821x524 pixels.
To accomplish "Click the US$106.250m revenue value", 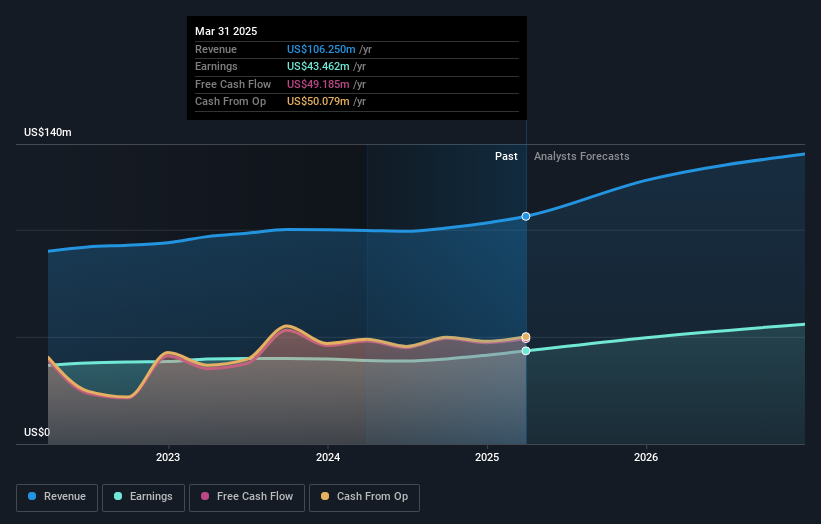I will (x=321, y=49).
